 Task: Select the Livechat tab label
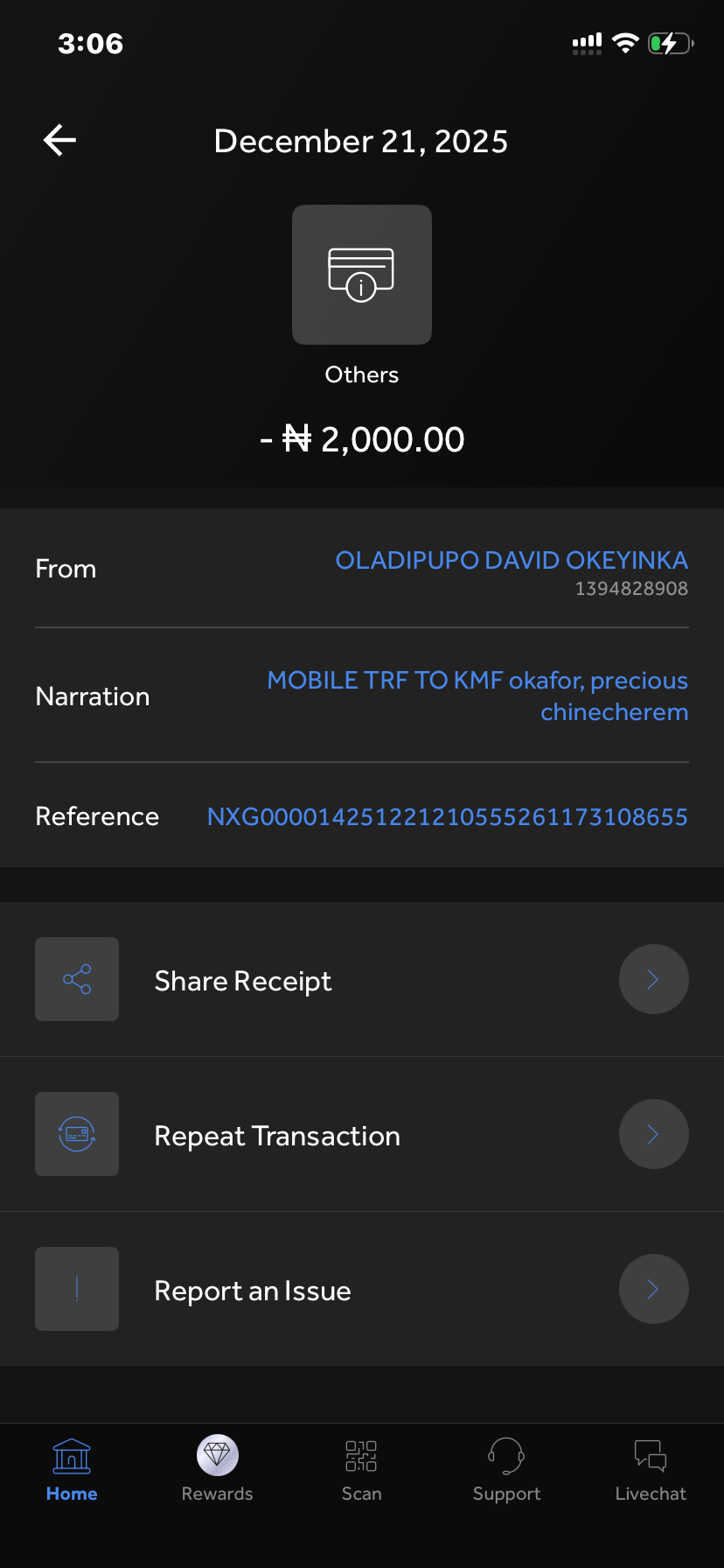point(651,1494)
